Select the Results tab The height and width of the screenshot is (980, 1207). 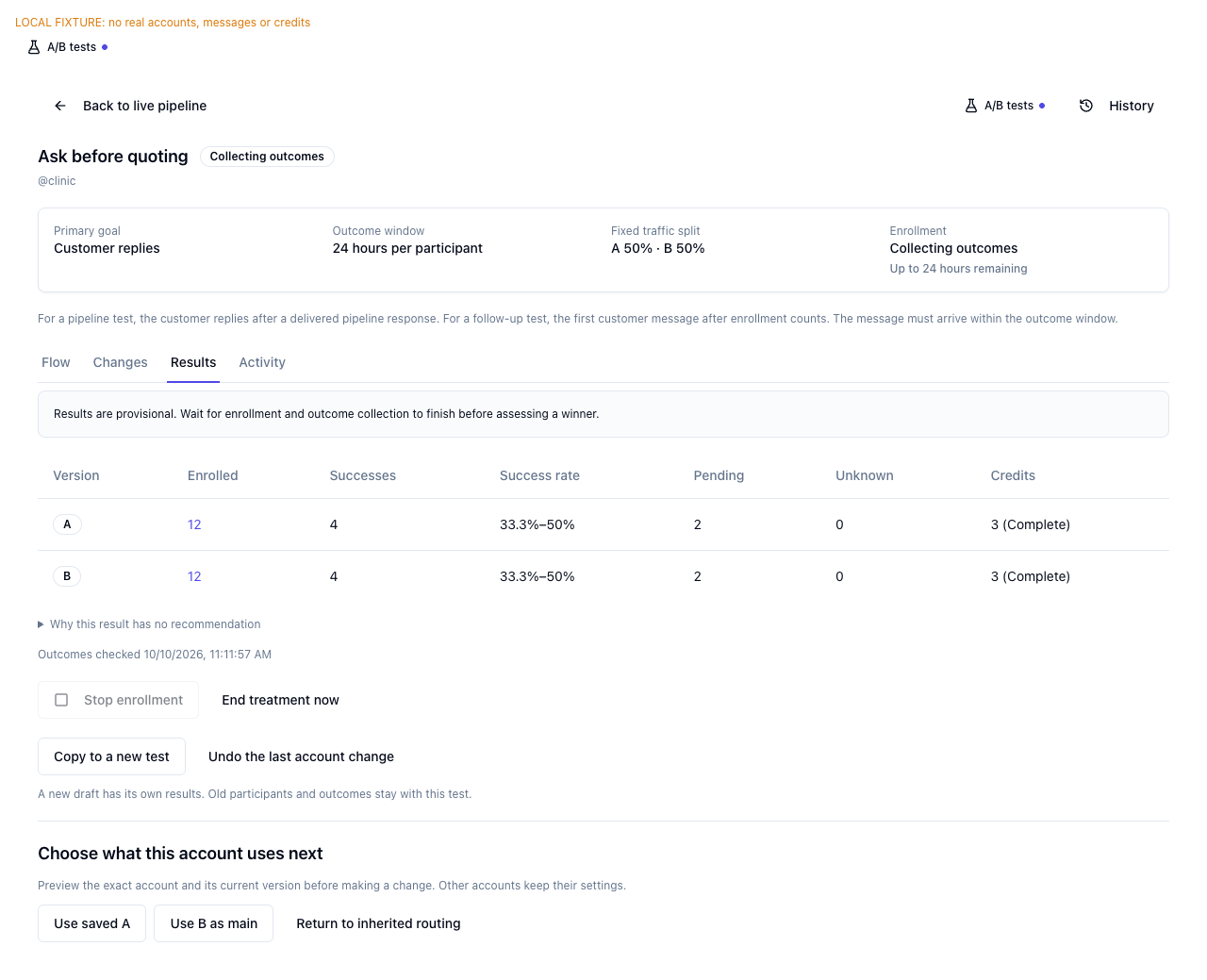[193, 362]
